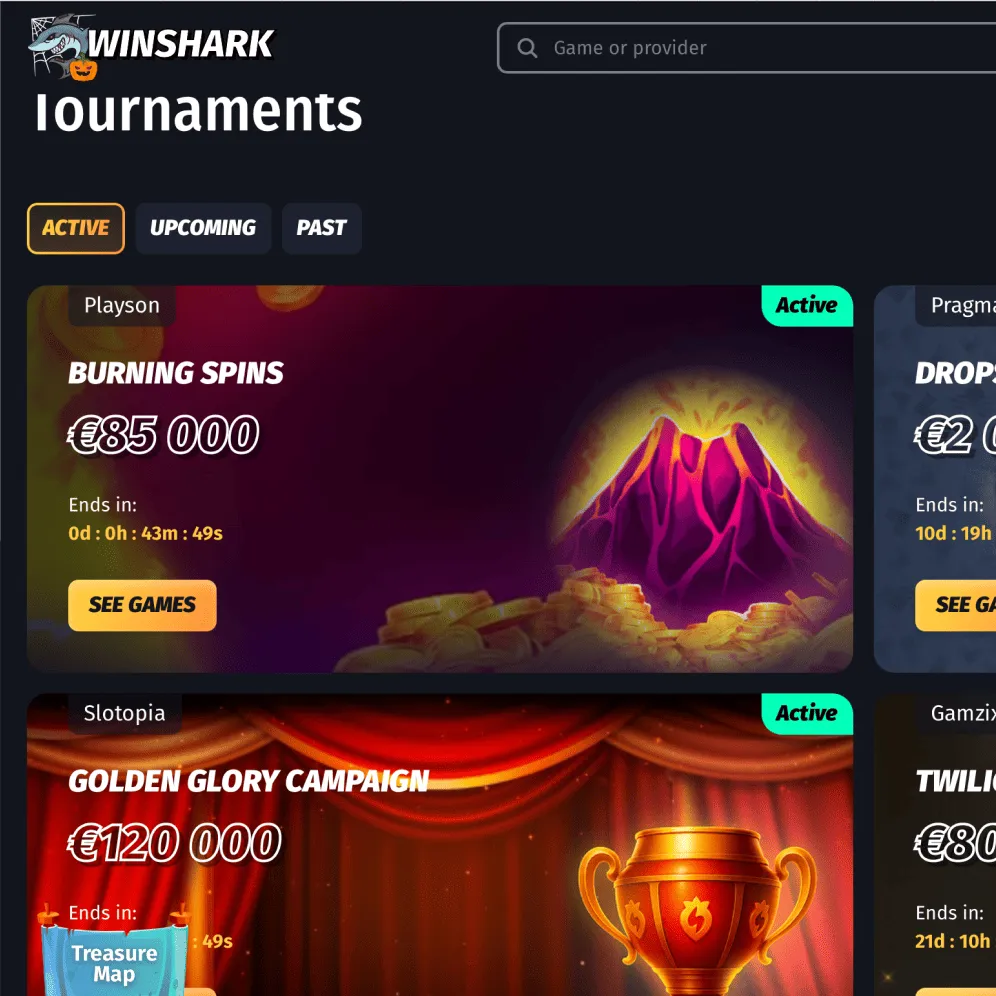Open the Burning Spins tournament title

(176, 373)
